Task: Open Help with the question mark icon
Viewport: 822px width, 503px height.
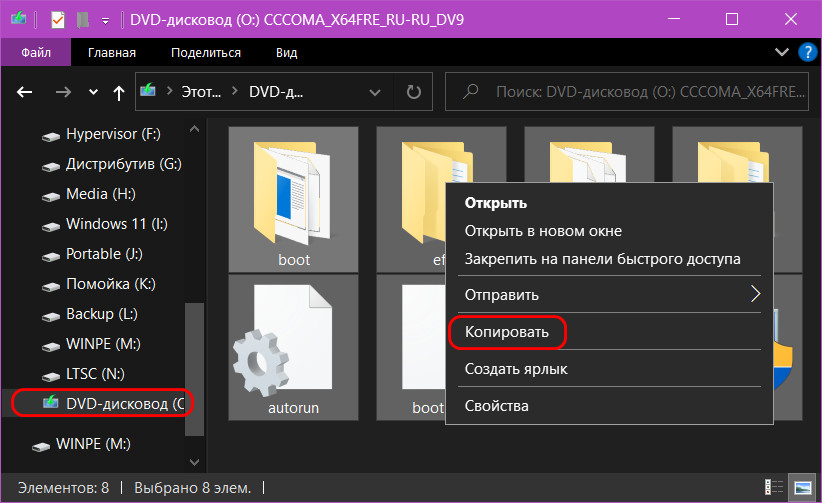Action: [807, 52]
